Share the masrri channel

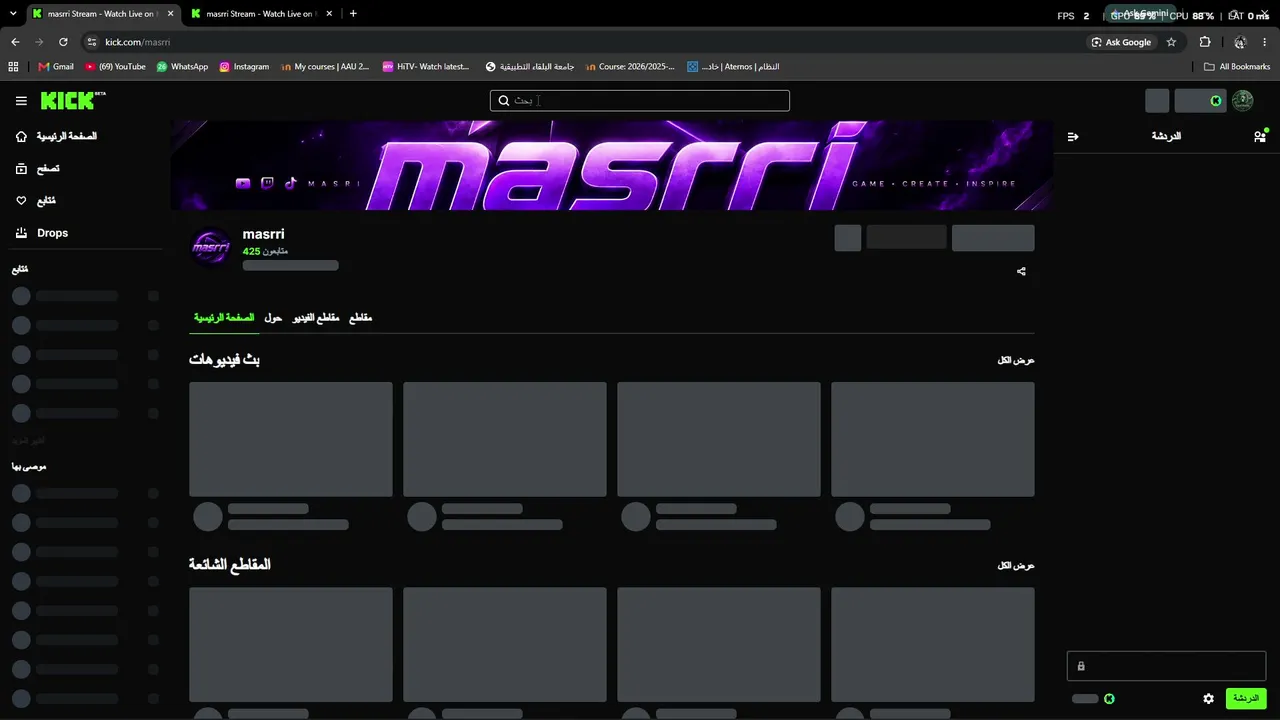1021,271
